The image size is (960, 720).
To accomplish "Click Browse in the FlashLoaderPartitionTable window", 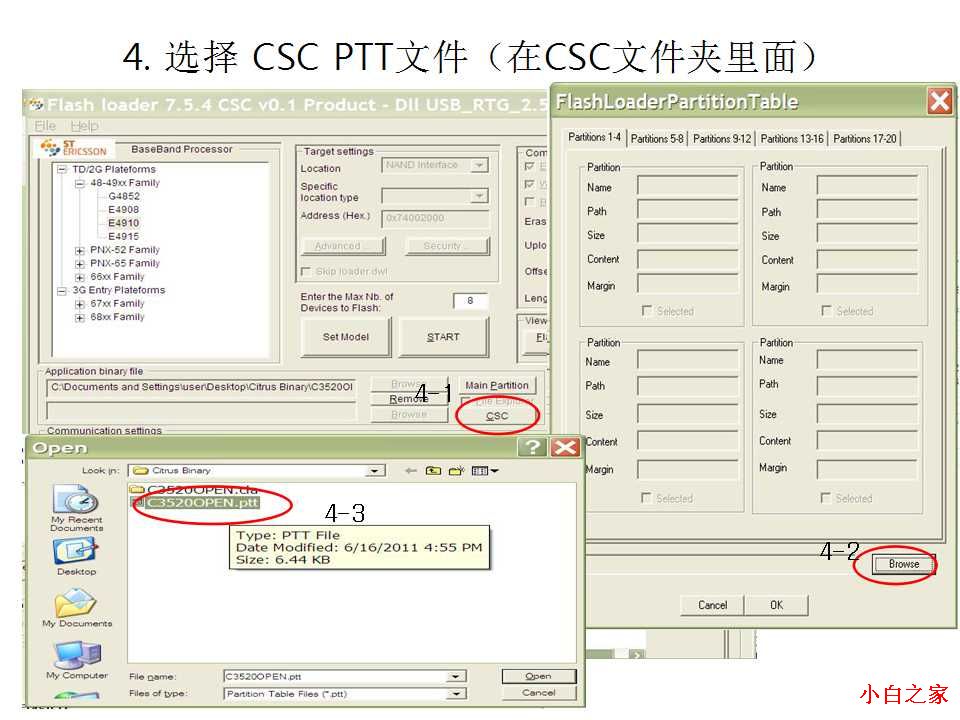I will pos(904,564).
